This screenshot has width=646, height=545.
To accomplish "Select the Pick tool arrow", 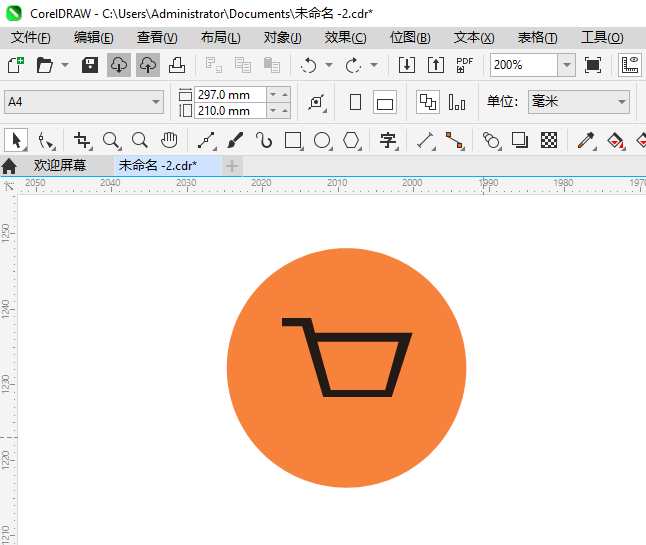I will pos(16,140).
